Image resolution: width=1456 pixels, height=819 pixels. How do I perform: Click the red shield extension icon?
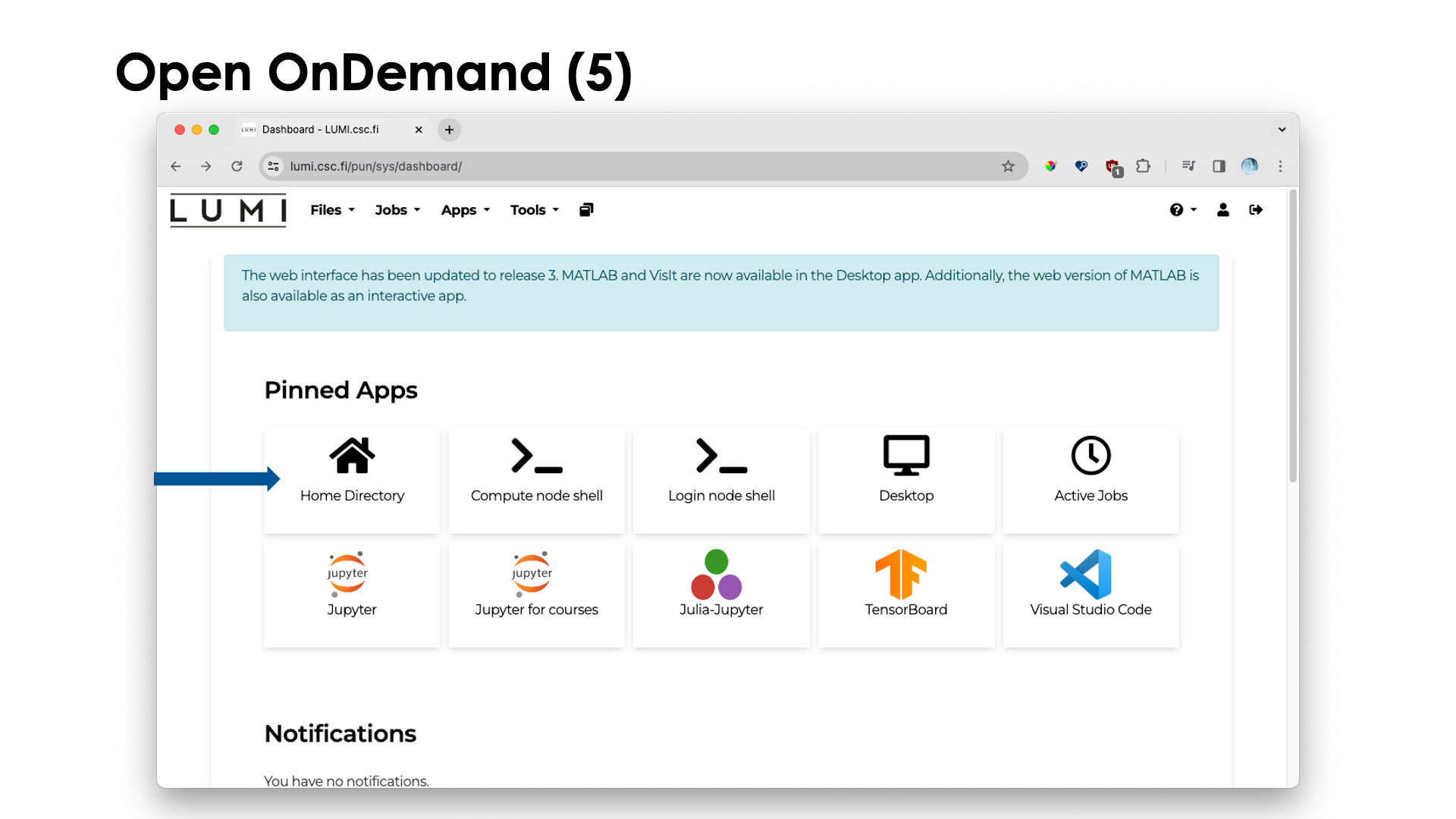point(1112,167)
